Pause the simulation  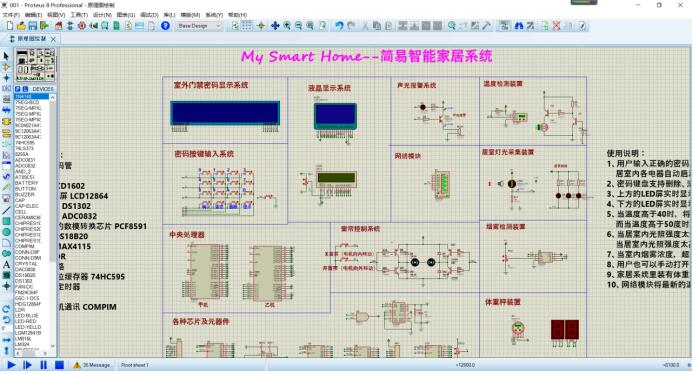[x=43, y=365]
